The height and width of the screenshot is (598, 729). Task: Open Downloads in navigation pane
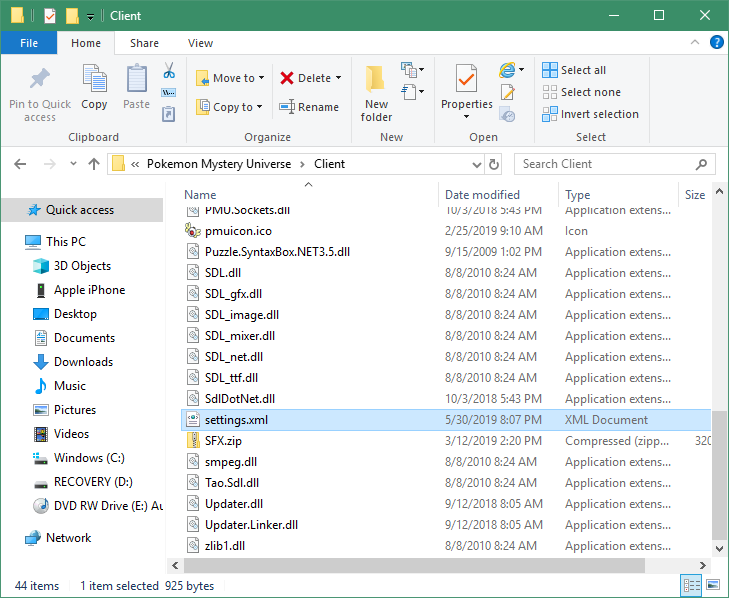click(83, 362)
